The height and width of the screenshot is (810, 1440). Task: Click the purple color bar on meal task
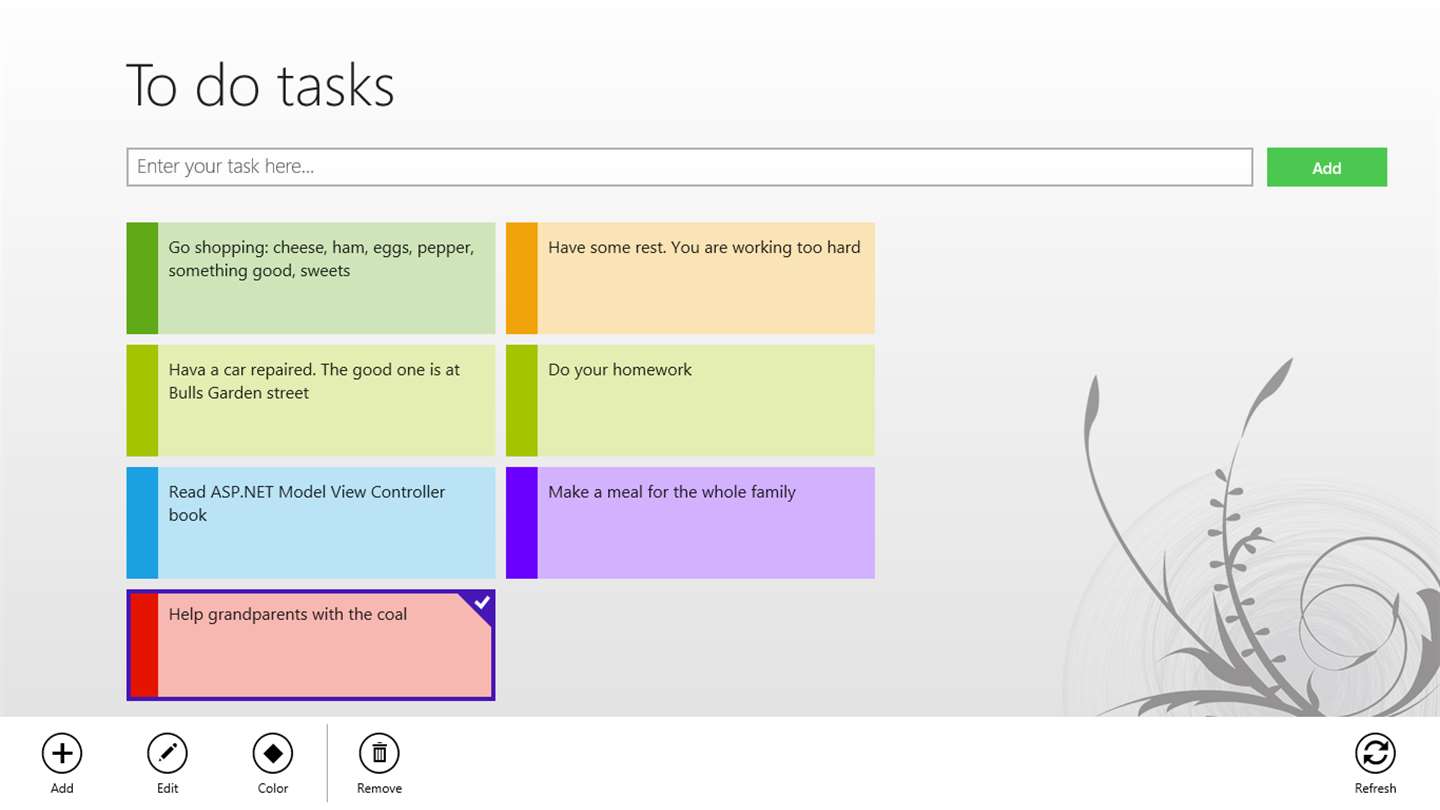click(x=522, y=523)
